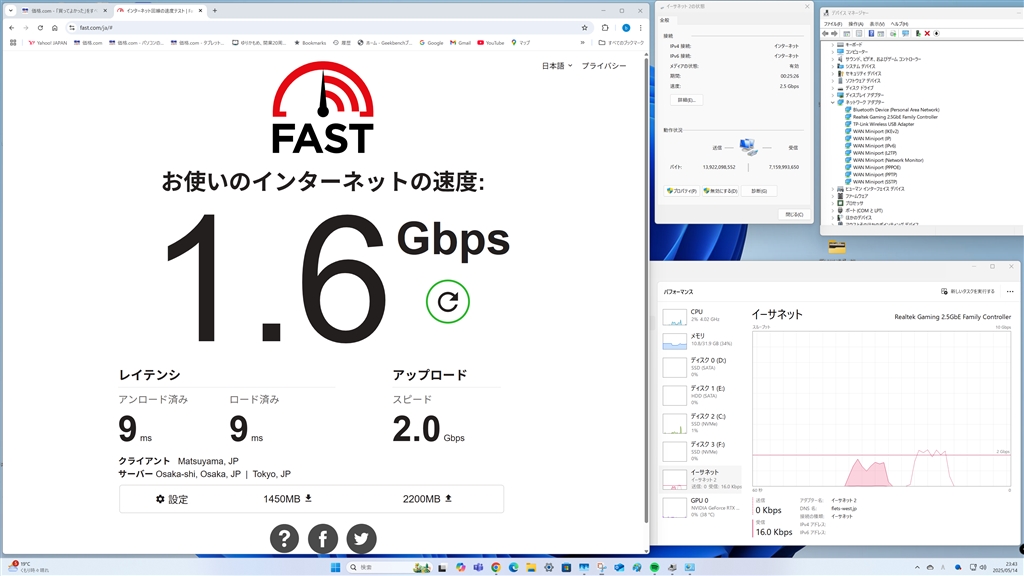Click 無効にする button in Ethernet status dialog

point(720,191)
